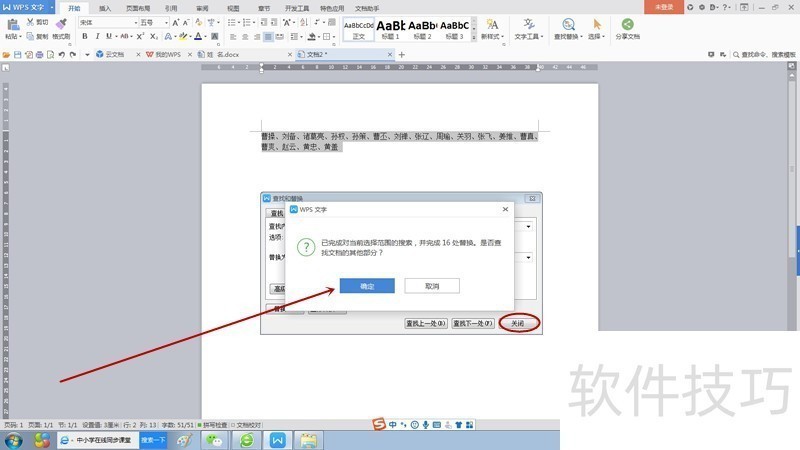Toggle Italic formatting

point(97,36)
